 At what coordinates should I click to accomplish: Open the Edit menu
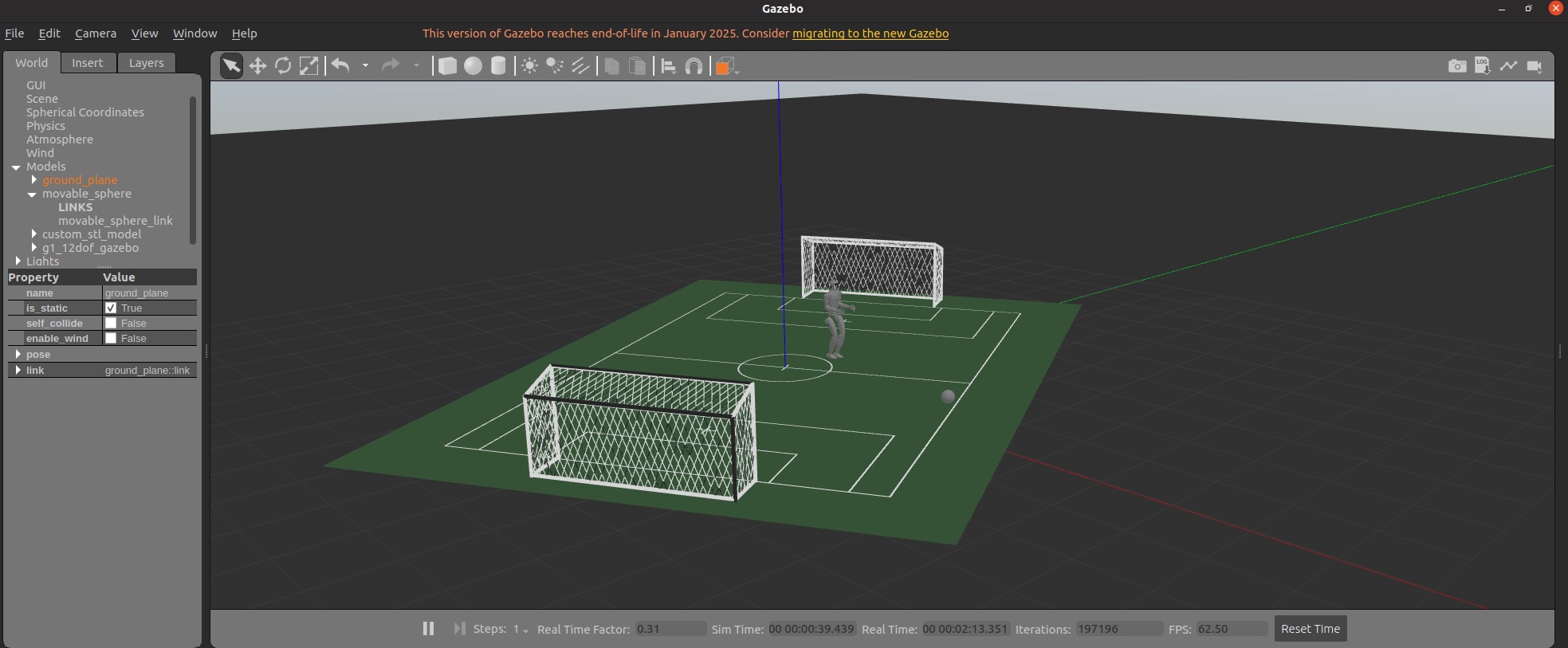(x=49, y=33)
